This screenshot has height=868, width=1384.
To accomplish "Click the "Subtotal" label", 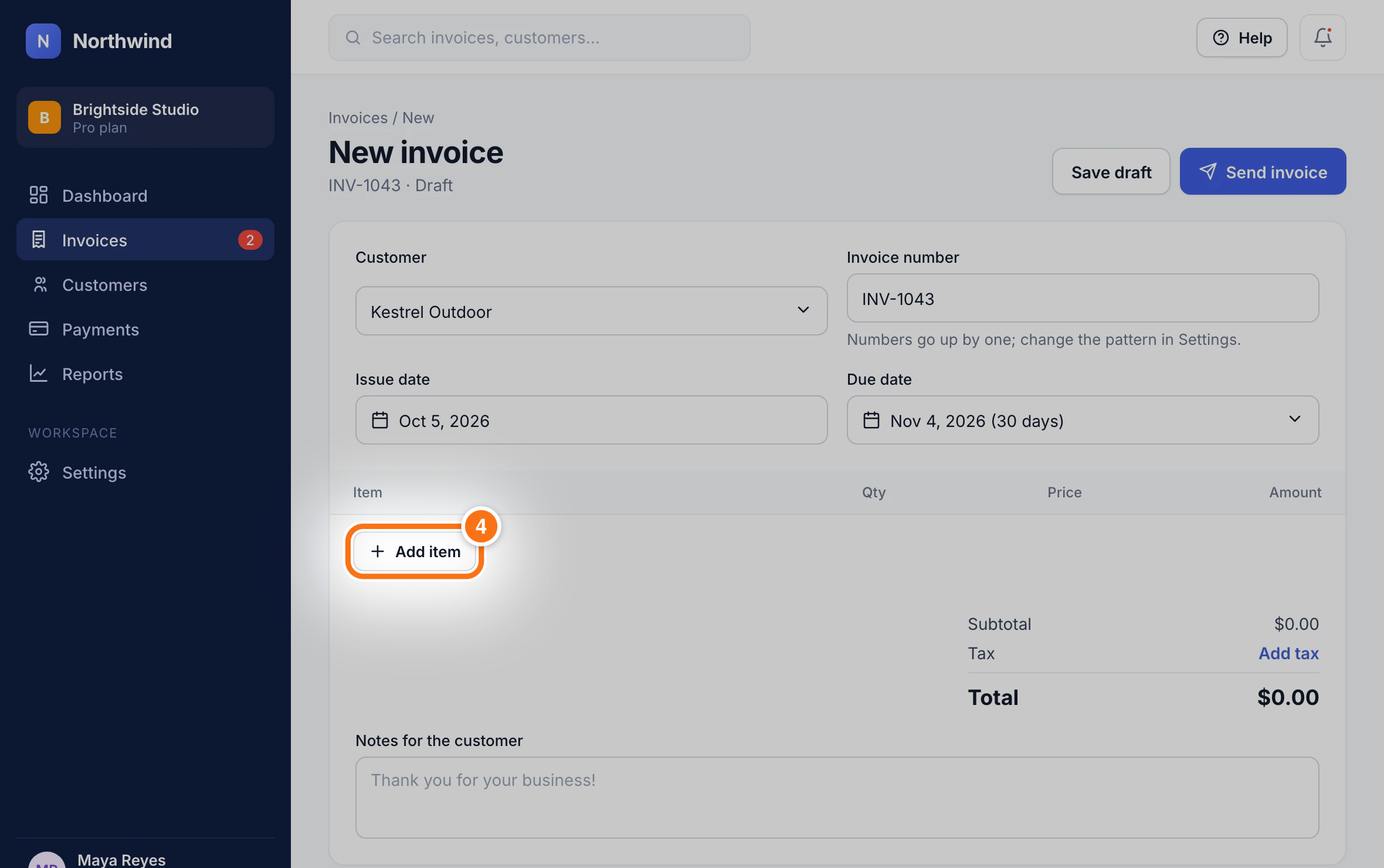I will pyautogui.click(x=999, y=623).
